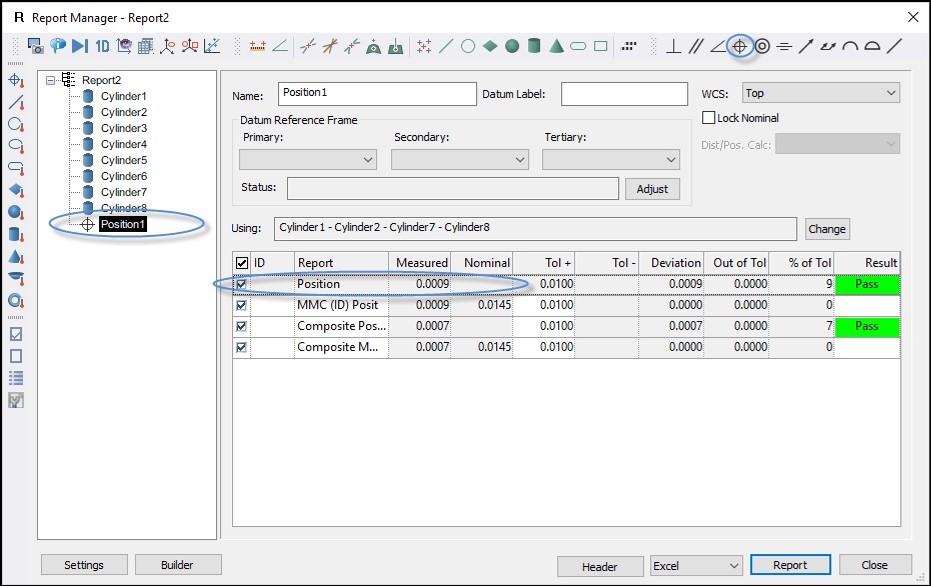Click the camera snapshot toolbar icon

coord(36,46)
